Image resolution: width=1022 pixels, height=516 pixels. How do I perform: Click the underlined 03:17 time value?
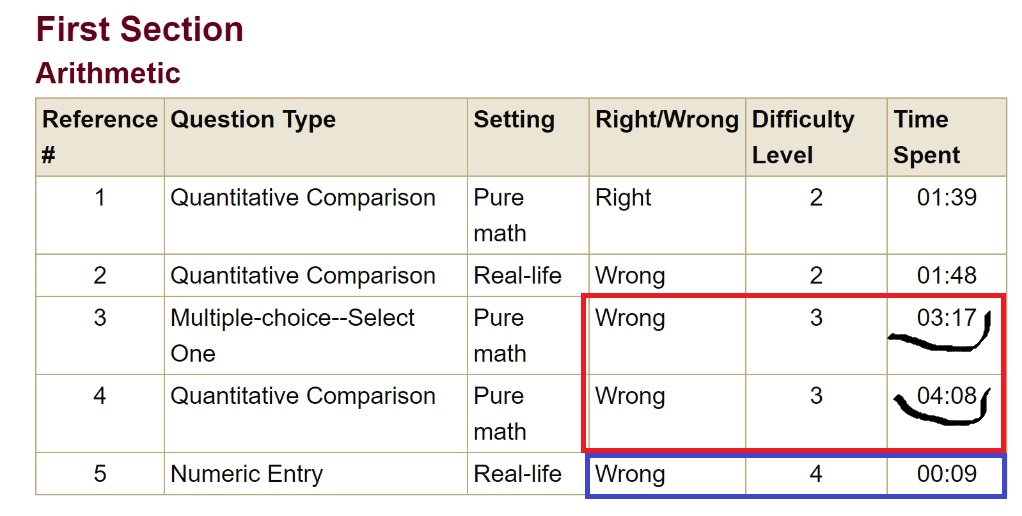point(946,318)
